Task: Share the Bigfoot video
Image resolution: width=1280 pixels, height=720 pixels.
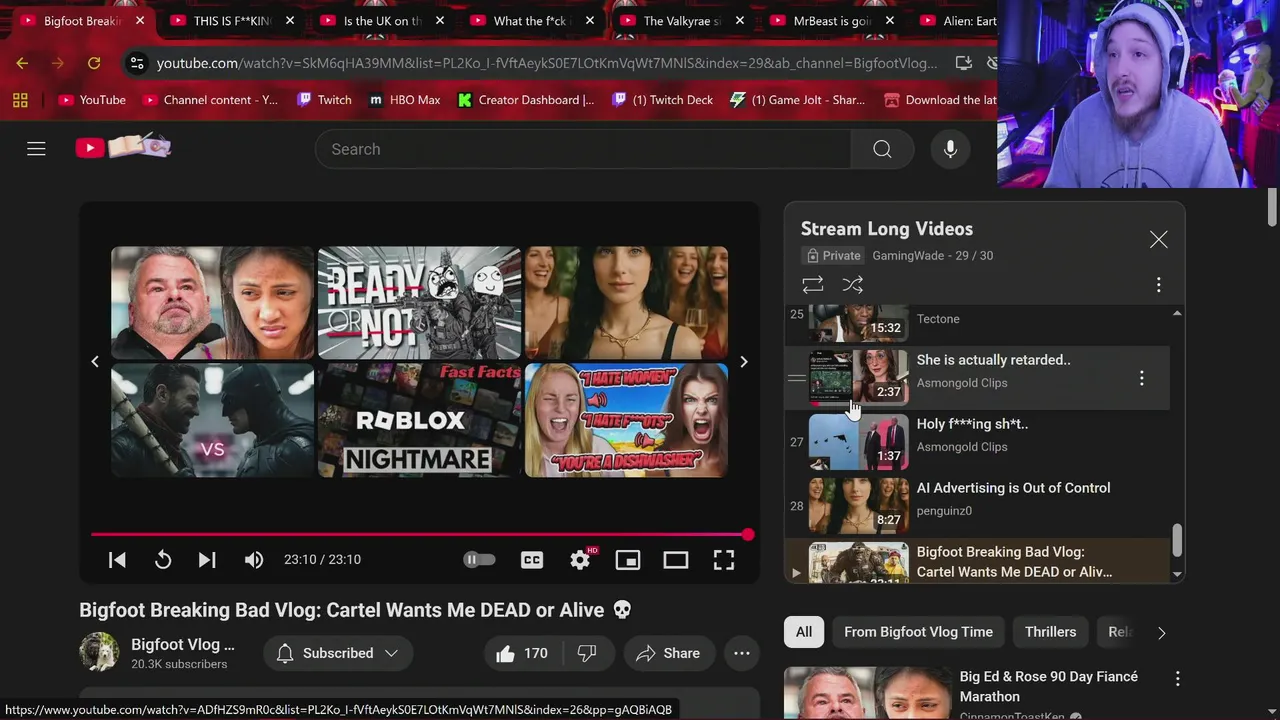Action: pyautogui.click(x=668, y=653)
